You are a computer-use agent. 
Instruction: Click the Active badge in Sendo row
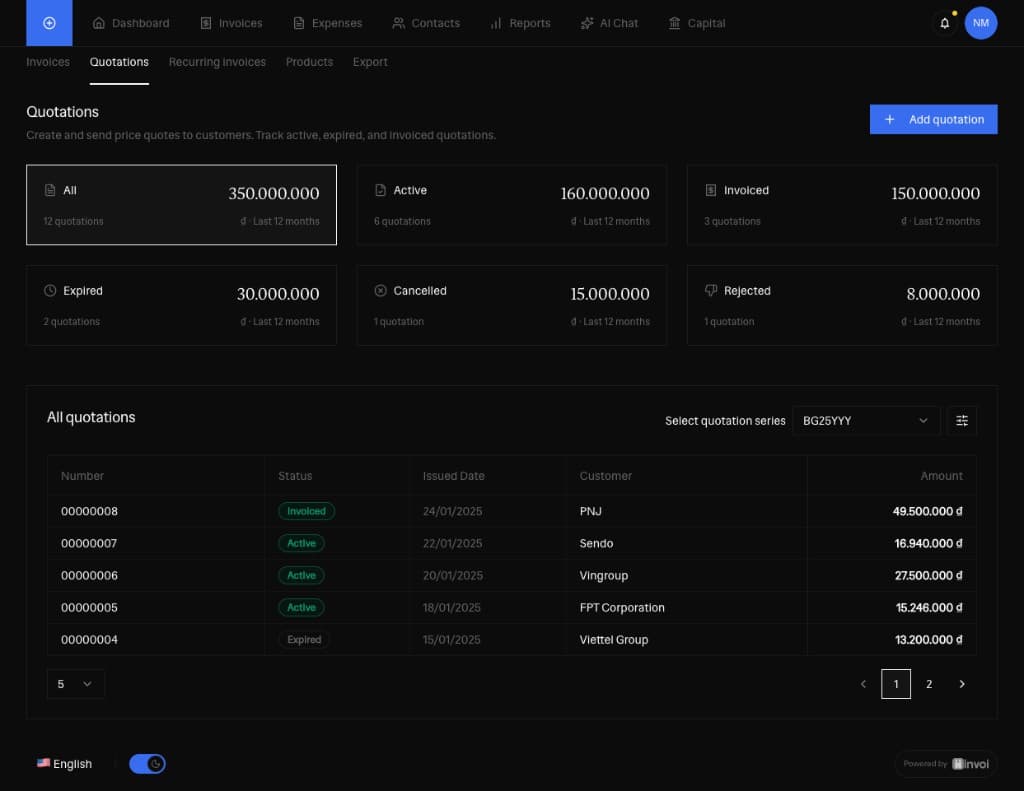click(301, 543)
